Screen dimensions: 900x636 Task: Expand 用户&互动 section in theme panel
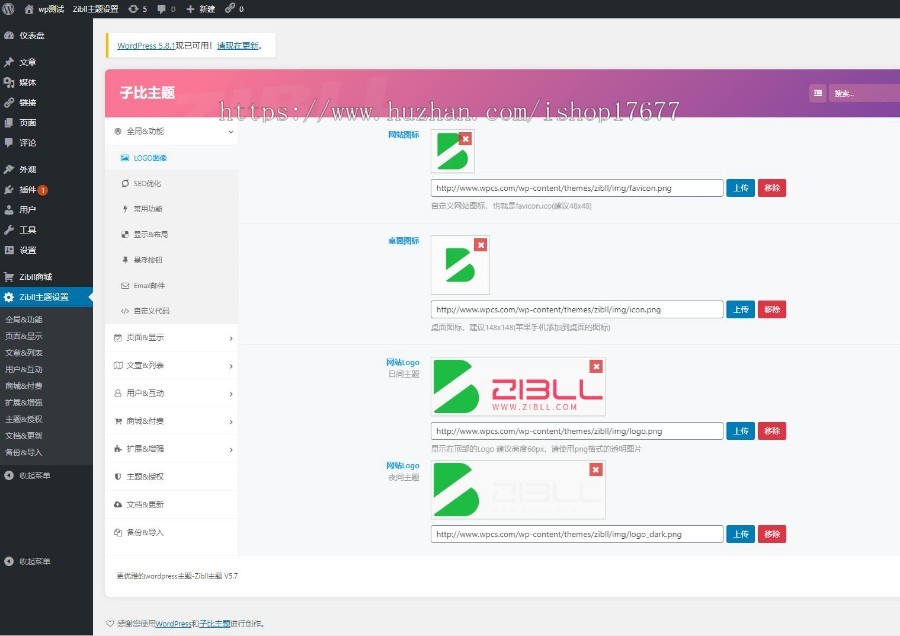(x=172, y=393)
